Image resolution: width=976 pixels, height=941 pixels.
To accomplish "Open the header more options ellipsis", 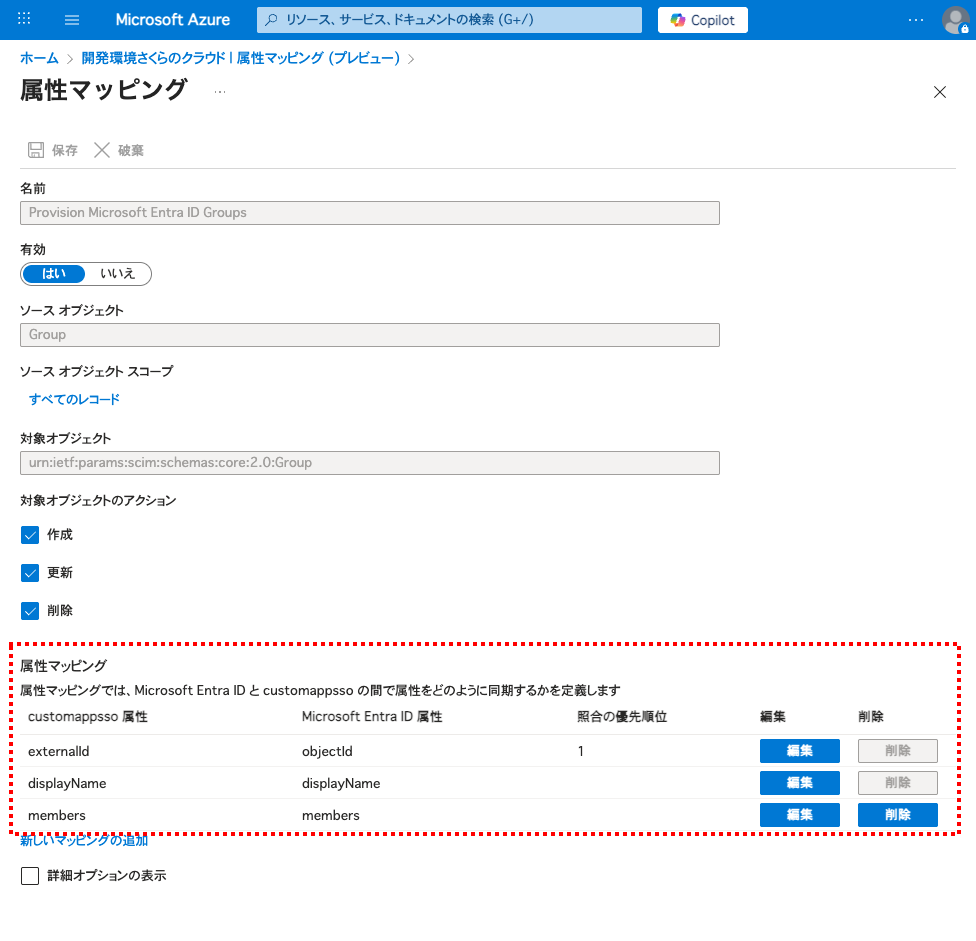I will [x=916, y=20].
